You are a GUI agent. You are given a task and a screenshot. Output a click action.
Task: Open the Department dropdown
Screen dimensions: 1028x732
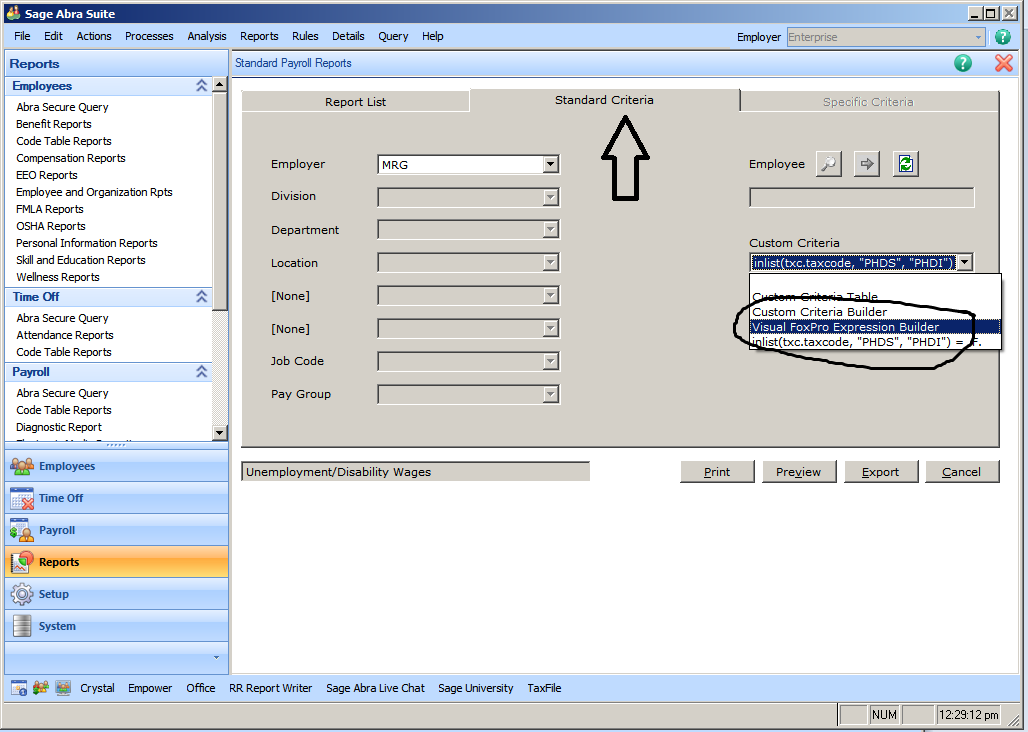(551, 229)
